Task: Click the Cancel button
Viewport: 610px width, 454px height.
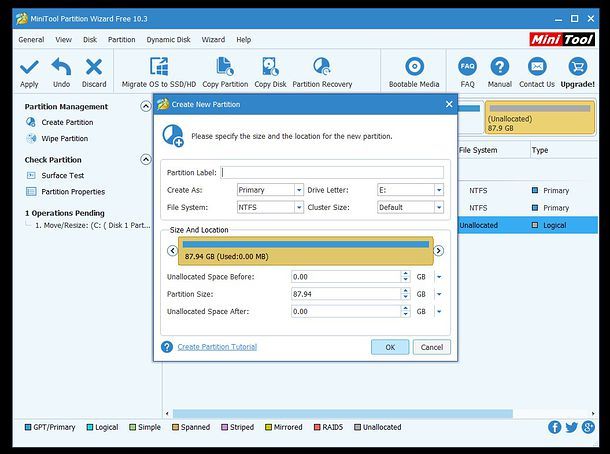Action: [432, 347]
